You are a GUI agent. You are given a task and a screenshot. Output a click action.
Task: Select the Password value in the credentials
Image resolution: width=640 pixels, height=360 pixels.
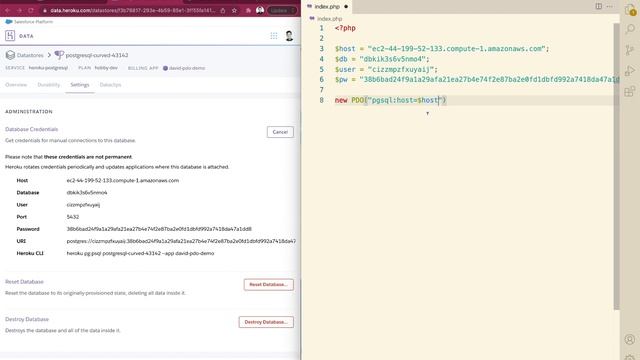pyautogui.click(x=159, y=229)
